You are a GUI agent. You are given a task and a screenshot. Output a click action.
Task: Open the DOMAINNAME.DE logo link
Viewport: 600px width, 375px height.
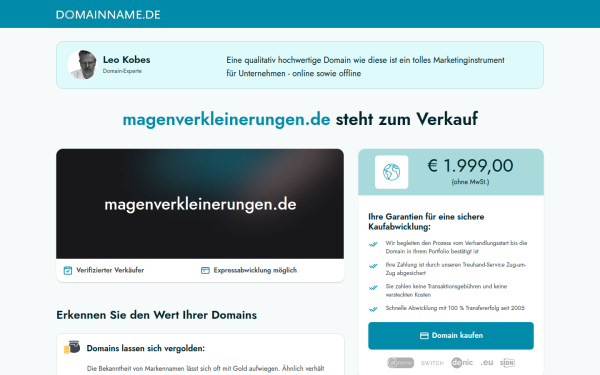point(108,15)
